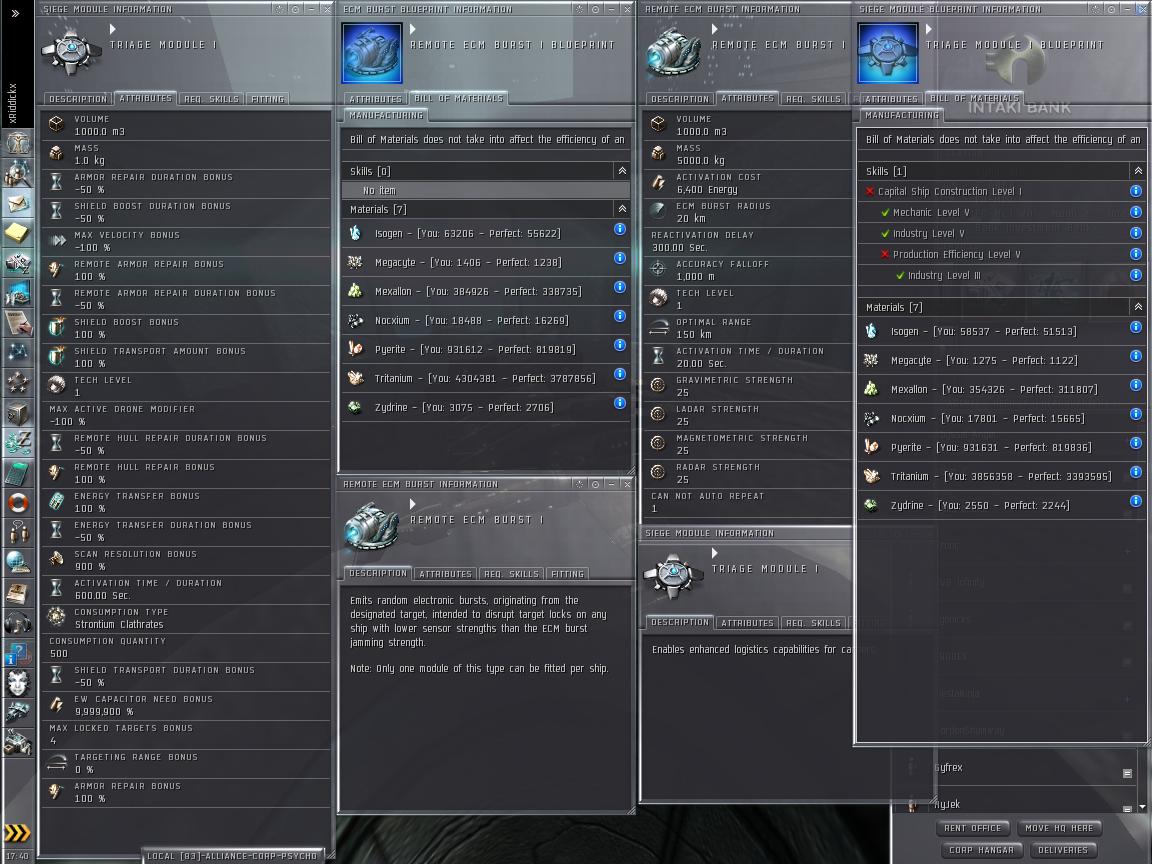The width and height of the screenshot is (1152, 864).
Task: Show info for Nocxium in ECM Burst blueprint
Action: pyautogui.click(x=620, y=316)
